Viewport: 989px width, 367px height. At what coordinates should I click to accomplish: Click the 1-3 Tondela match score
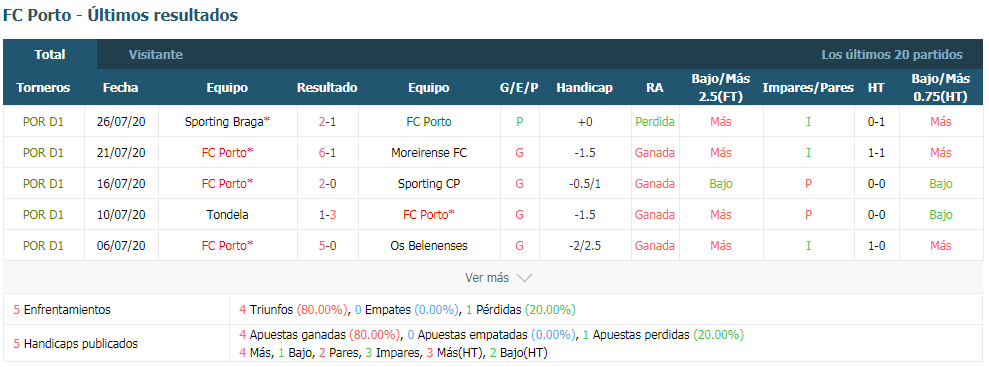pos(327,214)
